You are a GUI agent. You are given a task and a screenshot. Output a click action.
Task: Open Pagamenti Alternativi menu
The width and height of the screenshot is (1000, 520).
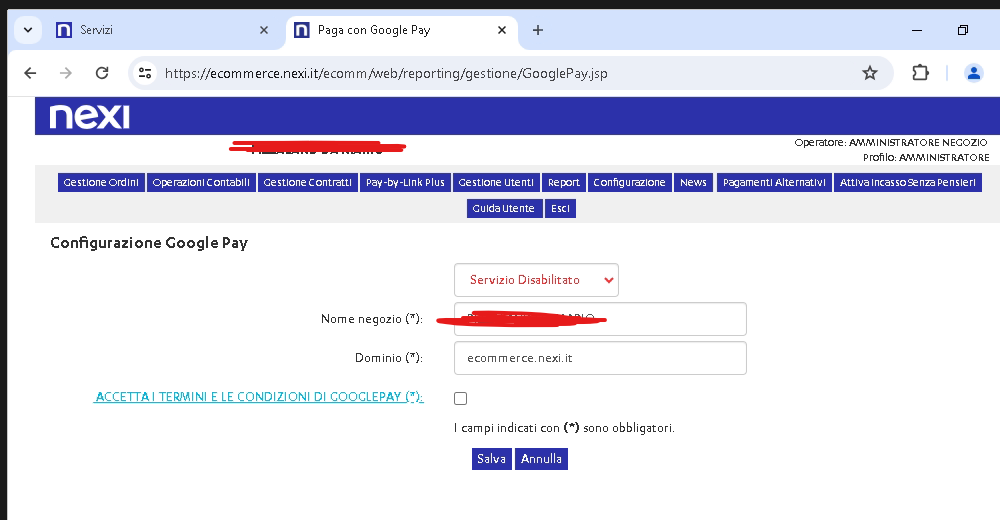tap(774, 182)
